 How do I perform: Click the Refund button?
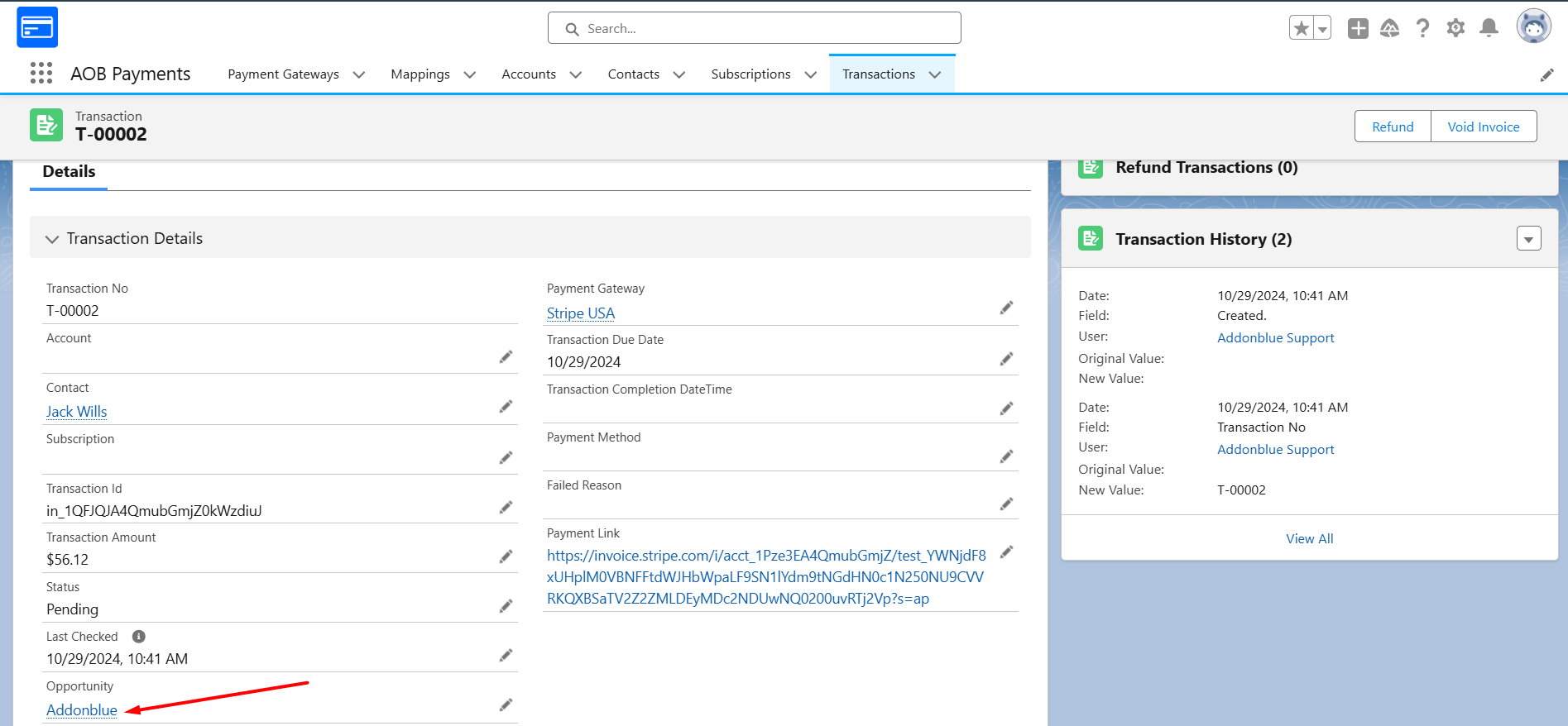point(1393,127)
